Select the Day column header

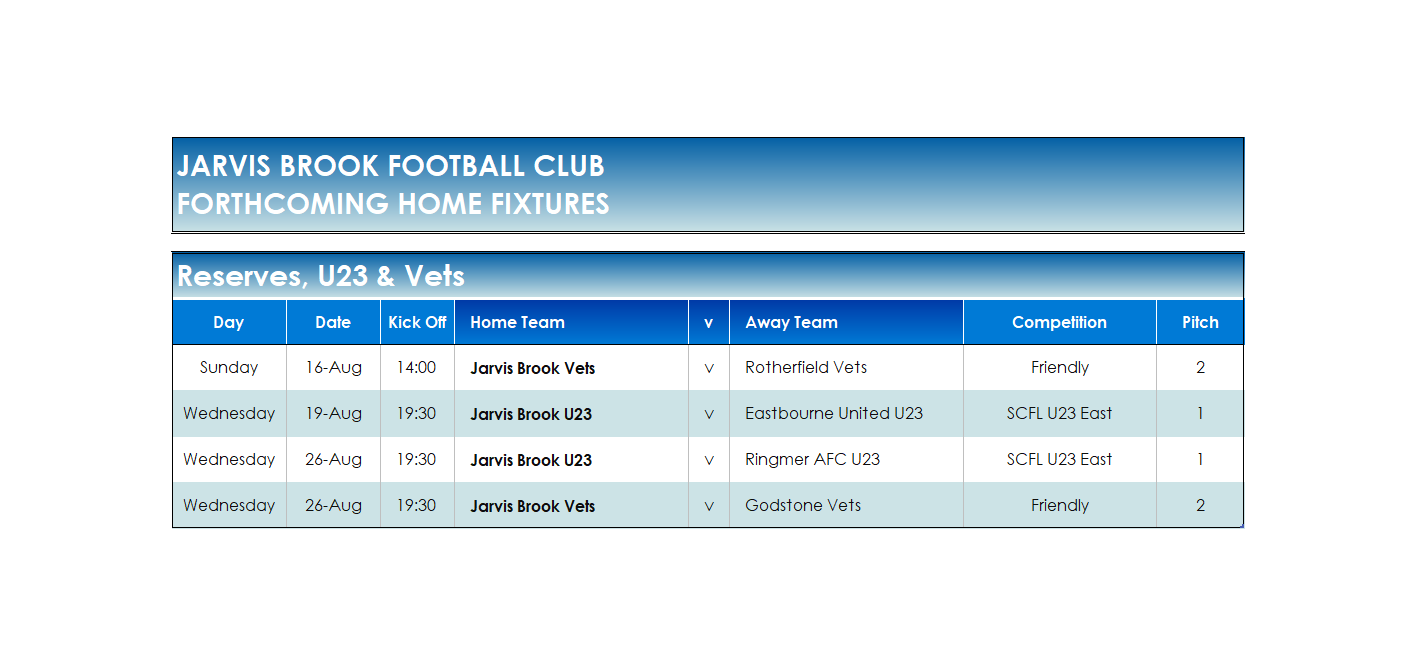[229, 322]
